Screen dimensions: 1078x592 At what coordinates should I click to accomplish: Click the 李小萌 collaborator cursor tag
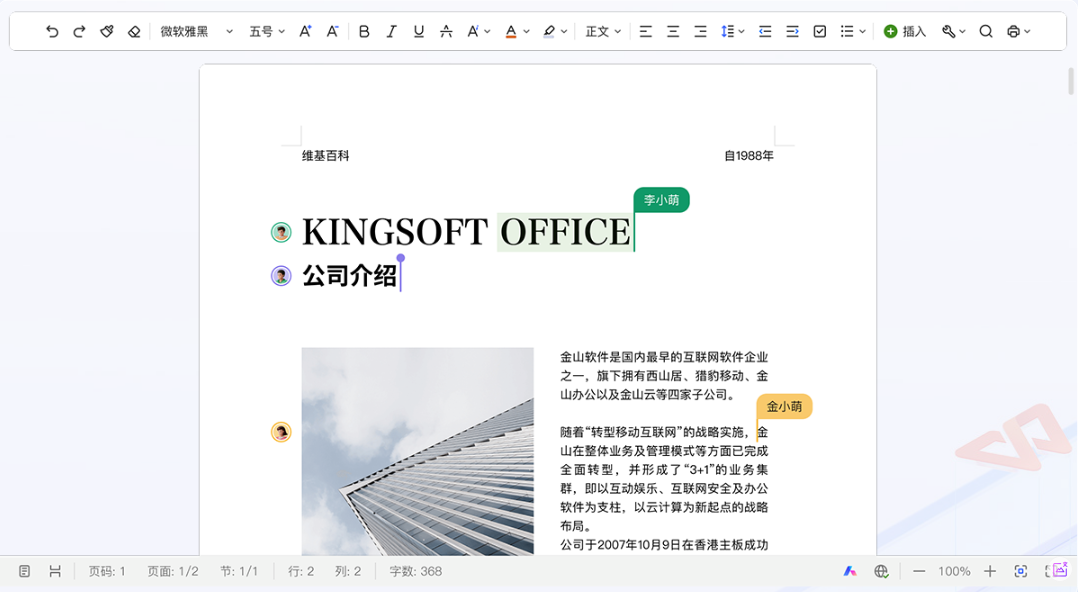(x=661, y=200)
